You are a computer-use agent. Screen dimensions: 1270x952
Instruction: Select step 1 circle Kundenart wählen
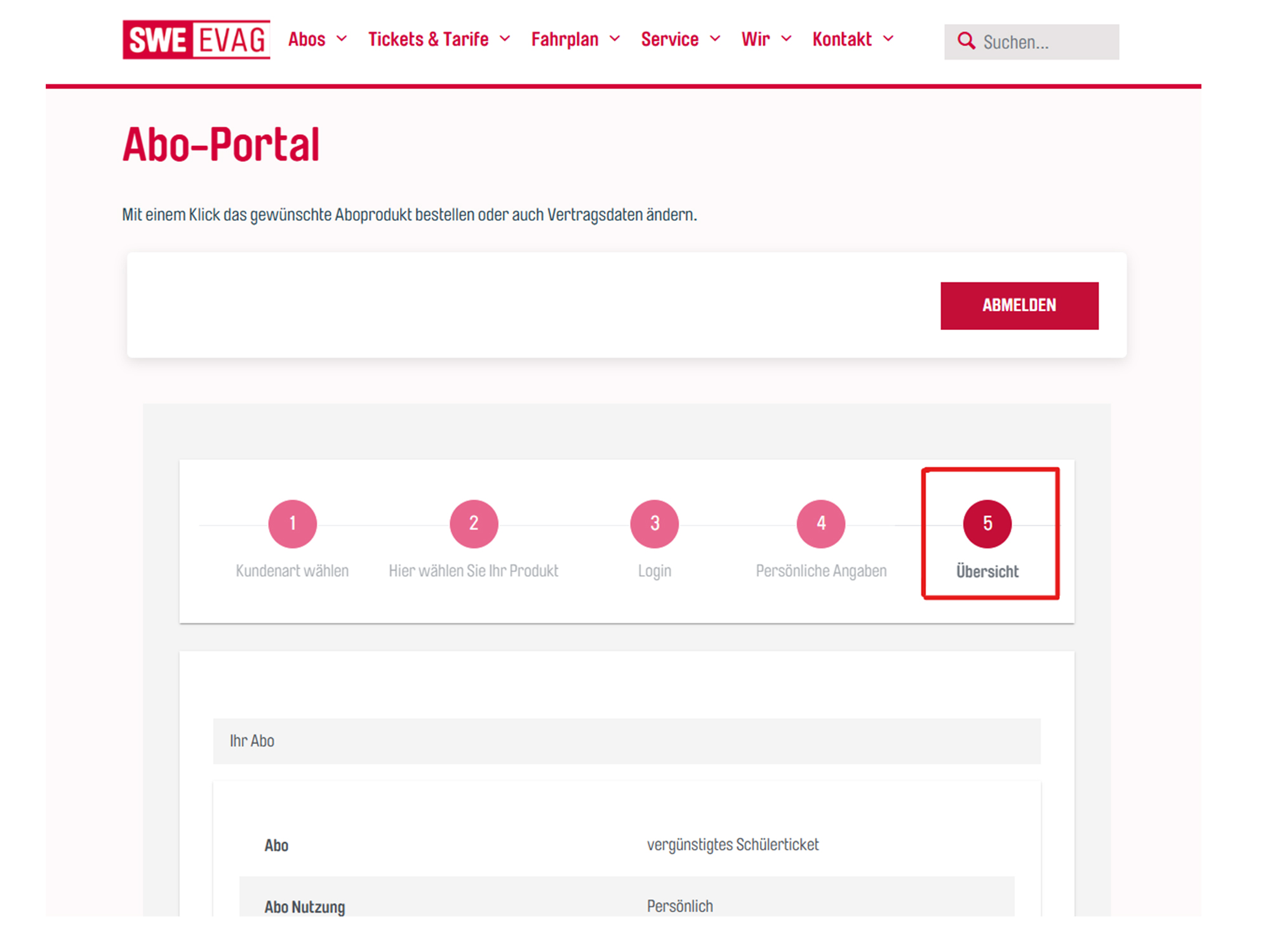(x=292, y=524)
